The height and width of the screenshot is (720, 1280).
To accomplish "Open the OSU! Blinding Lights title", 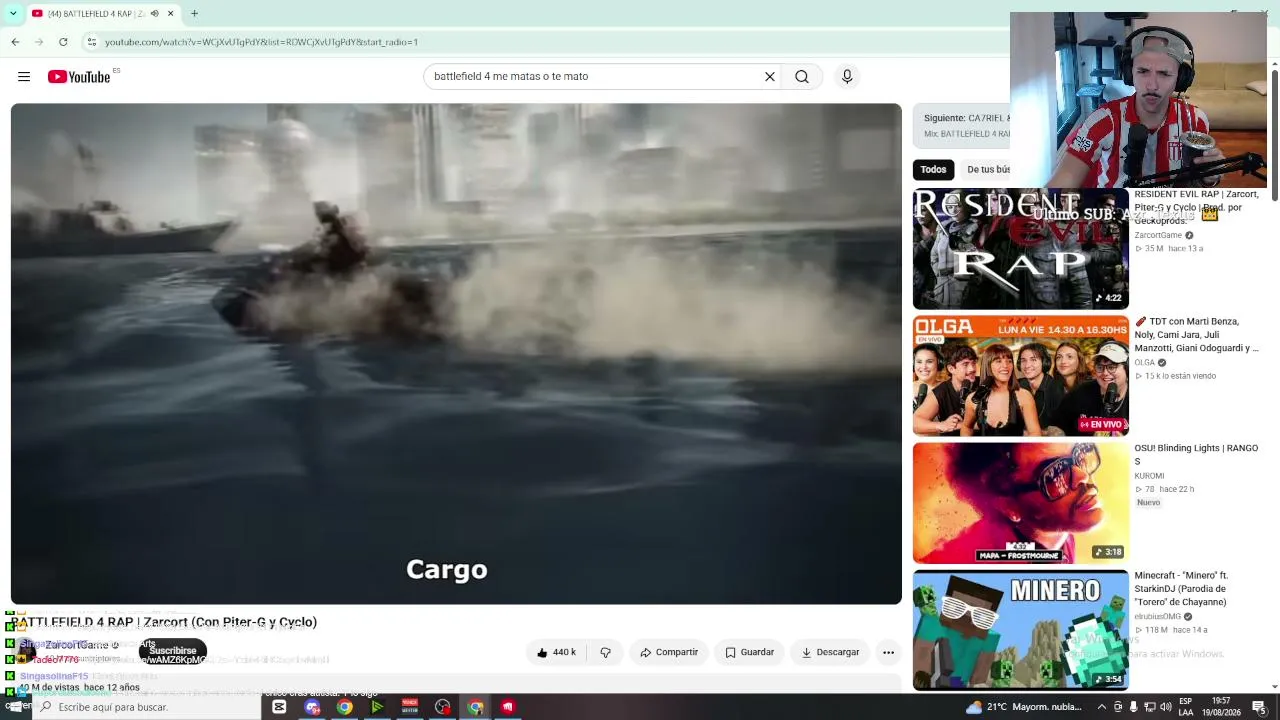I will (x=1196, y=455).
